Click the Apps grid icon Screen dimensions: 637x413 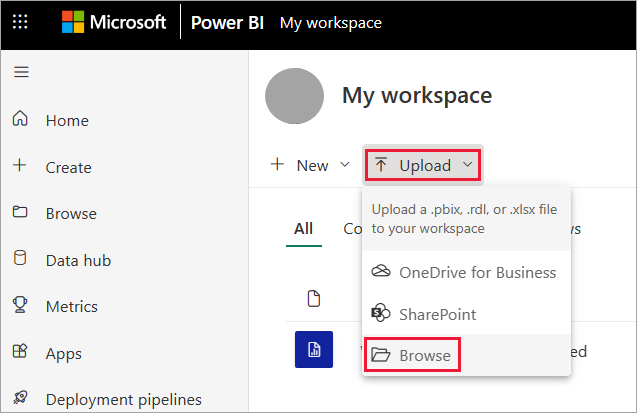click(20, 351)
